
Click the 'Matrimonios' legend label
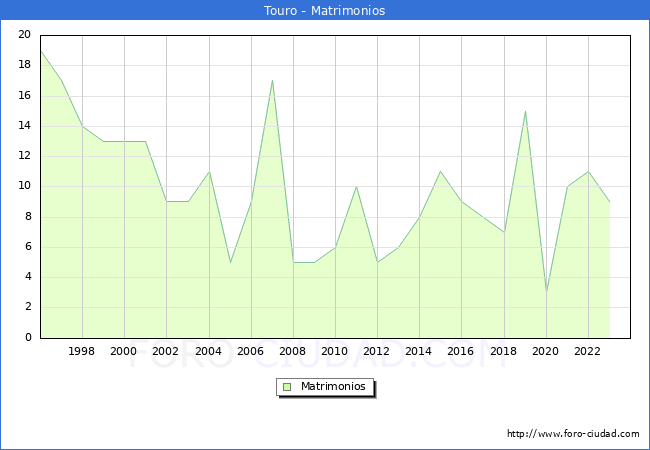(x=333, y=386)
